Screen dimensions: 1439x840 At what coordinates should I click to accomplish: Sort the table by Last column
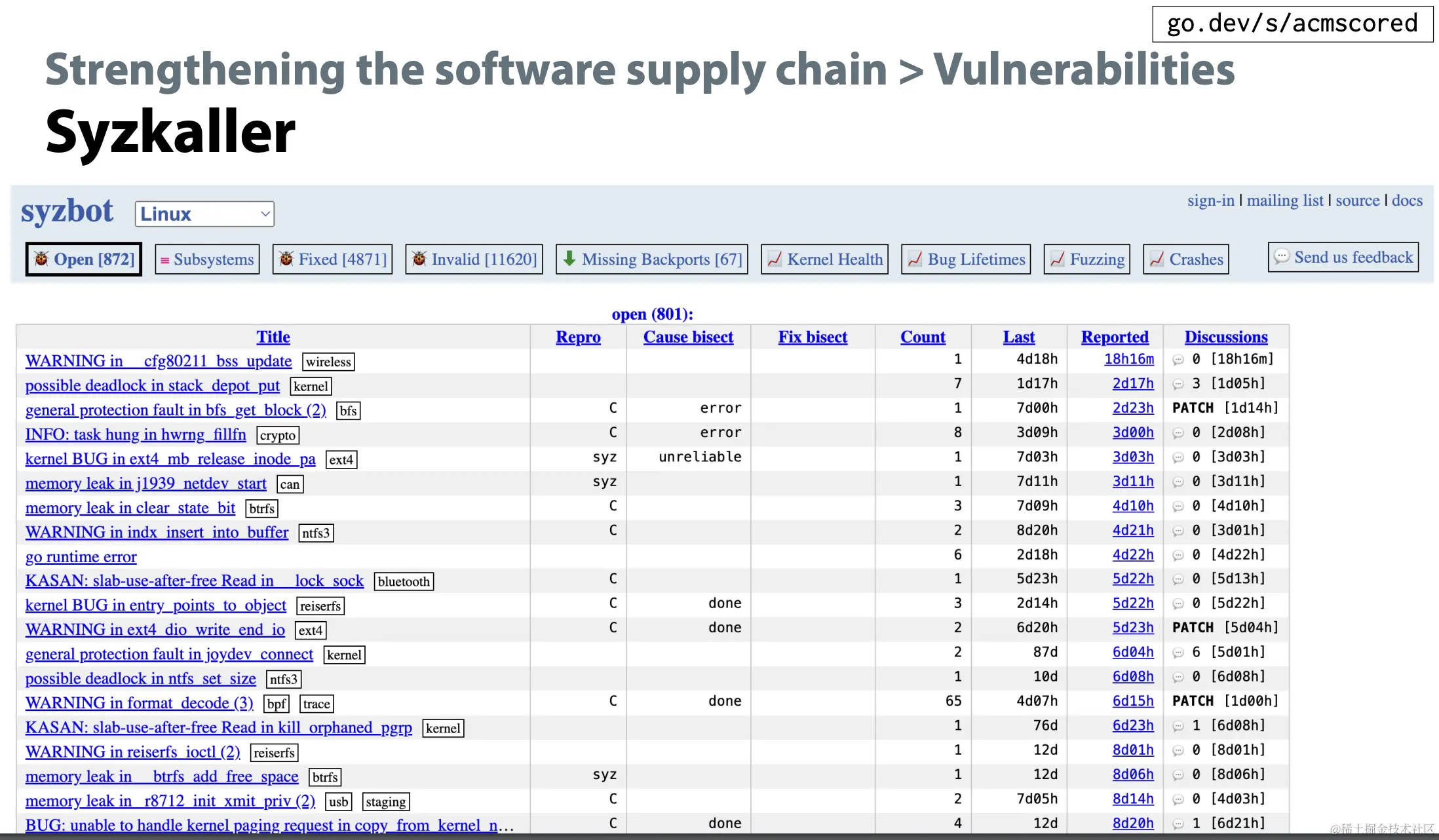coord(1018,337)
